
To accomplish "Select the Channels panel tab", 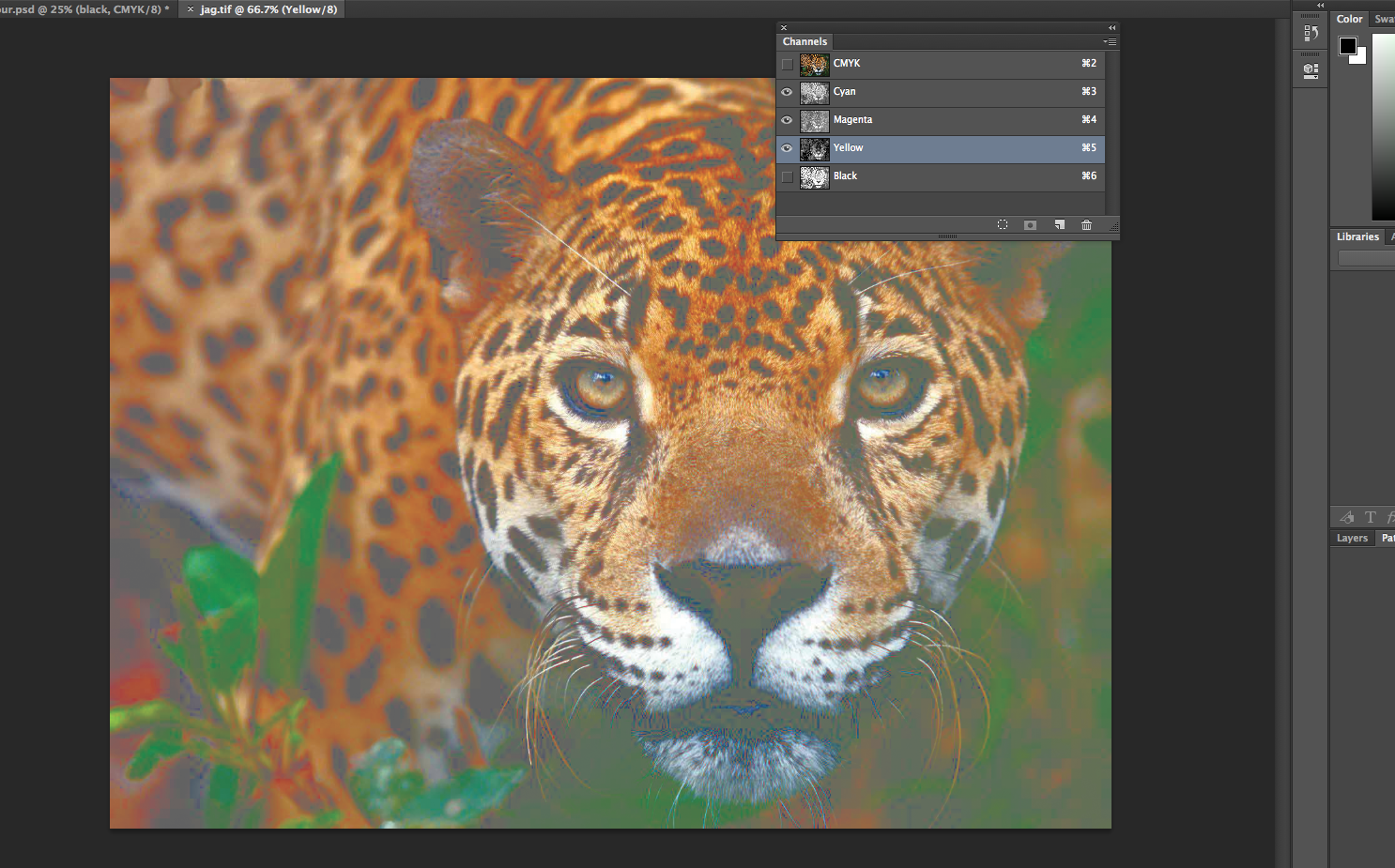I will click(805, 41).
